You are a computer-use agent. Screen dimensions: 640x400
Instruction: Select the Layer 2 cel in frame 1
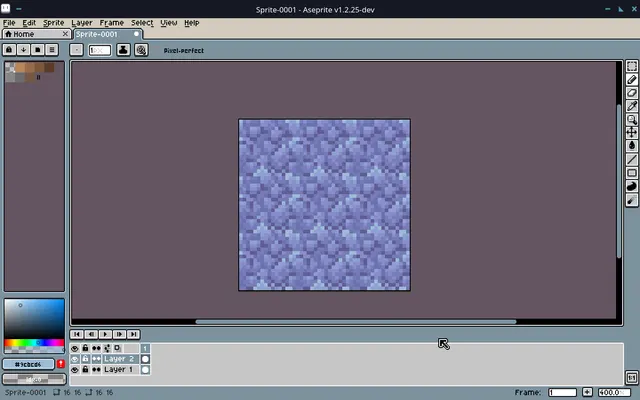(145, 359)
